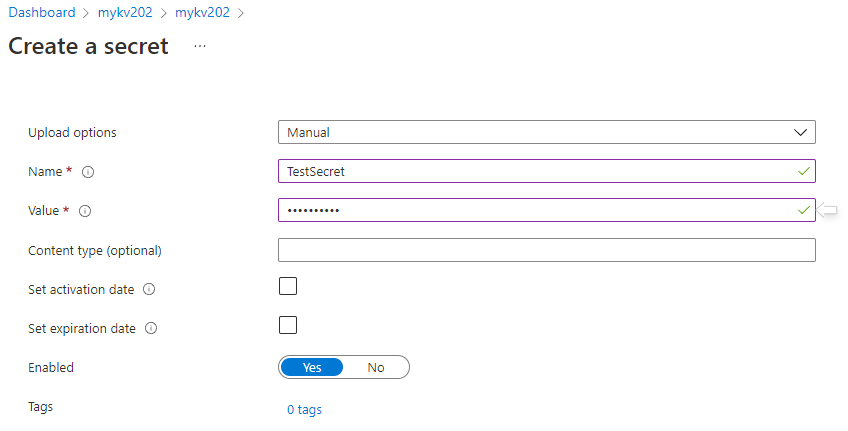
Task: Enable the Set expiration date checkbox
Action: point(288,325)
